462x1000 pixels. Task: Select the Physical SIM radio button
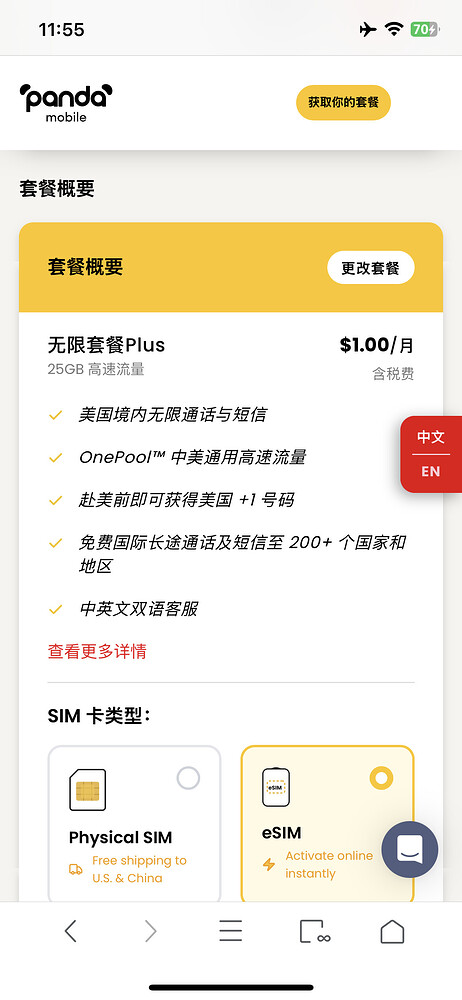188,778
